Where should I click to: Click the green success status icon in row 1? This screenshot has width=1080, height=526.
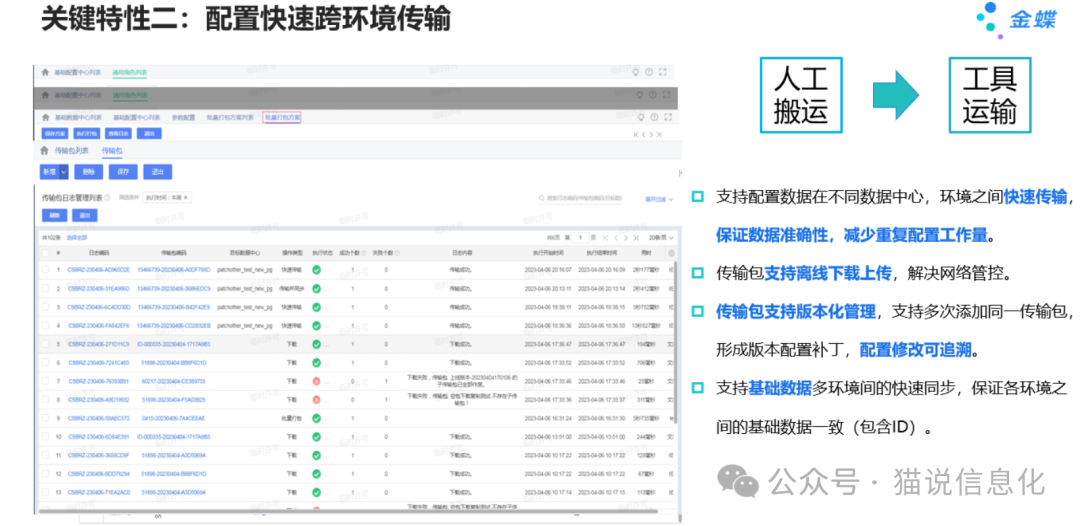click(x=316, y=270)
